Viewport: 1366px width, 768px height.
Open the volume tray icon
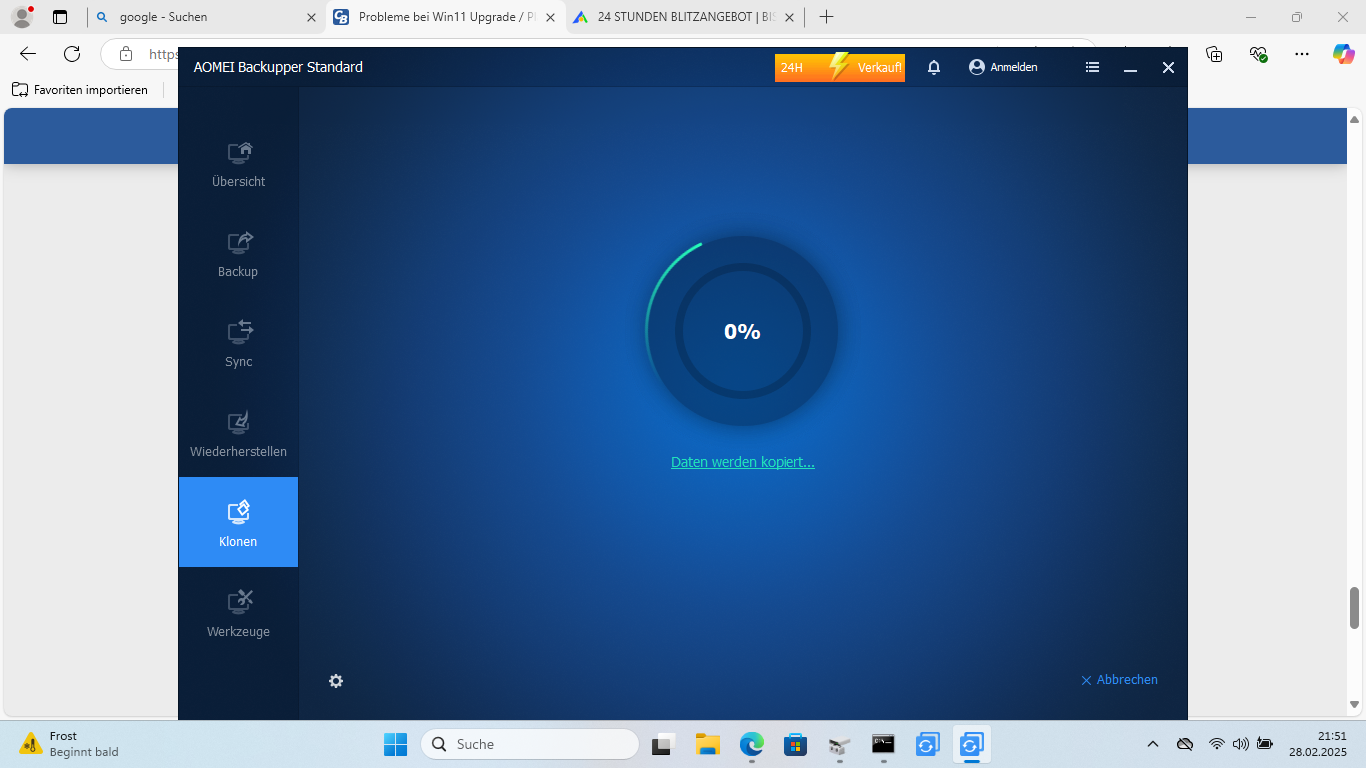coord(1241,744)
